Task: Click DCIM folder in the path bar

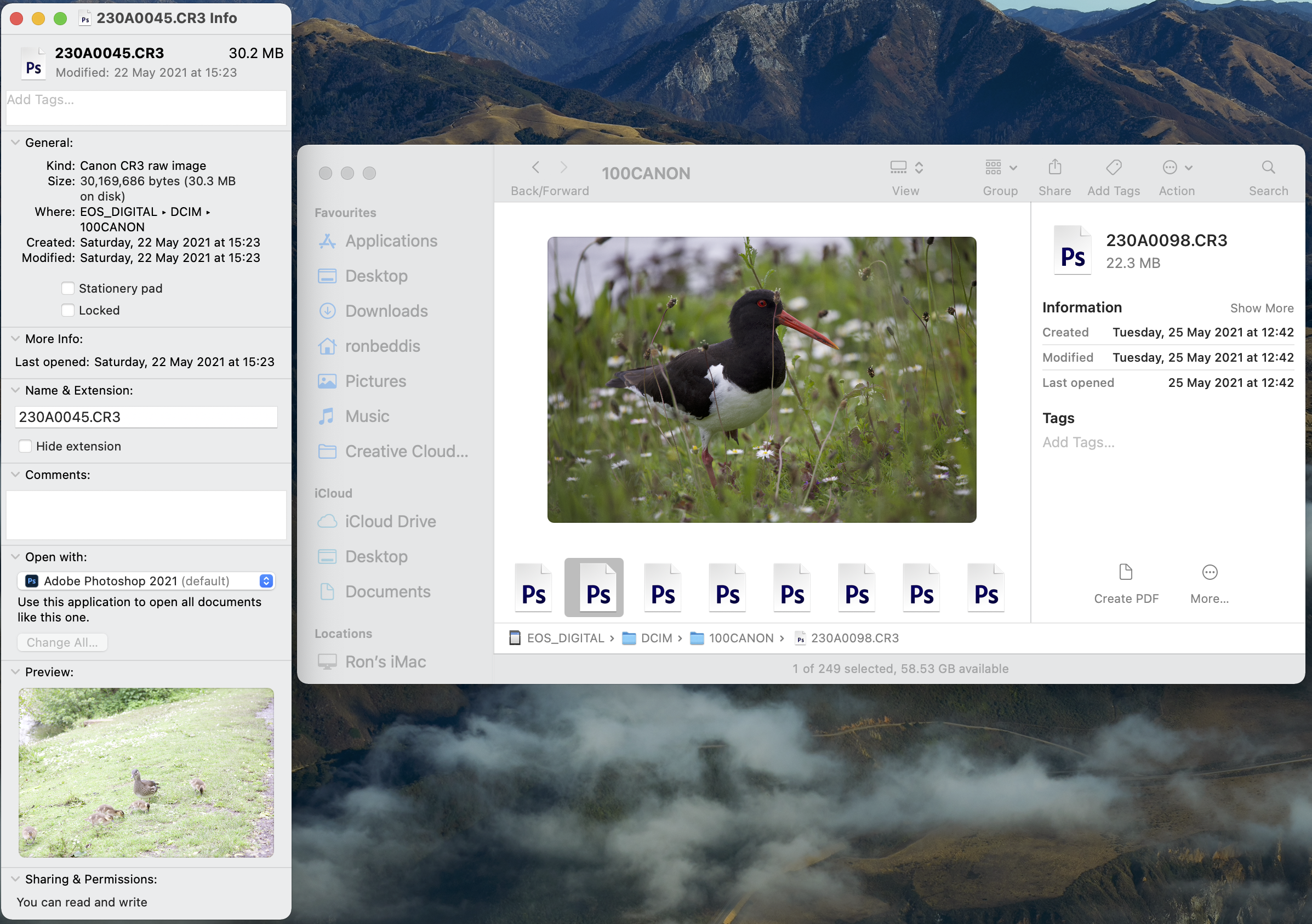Action: click(x=655, y=638)
